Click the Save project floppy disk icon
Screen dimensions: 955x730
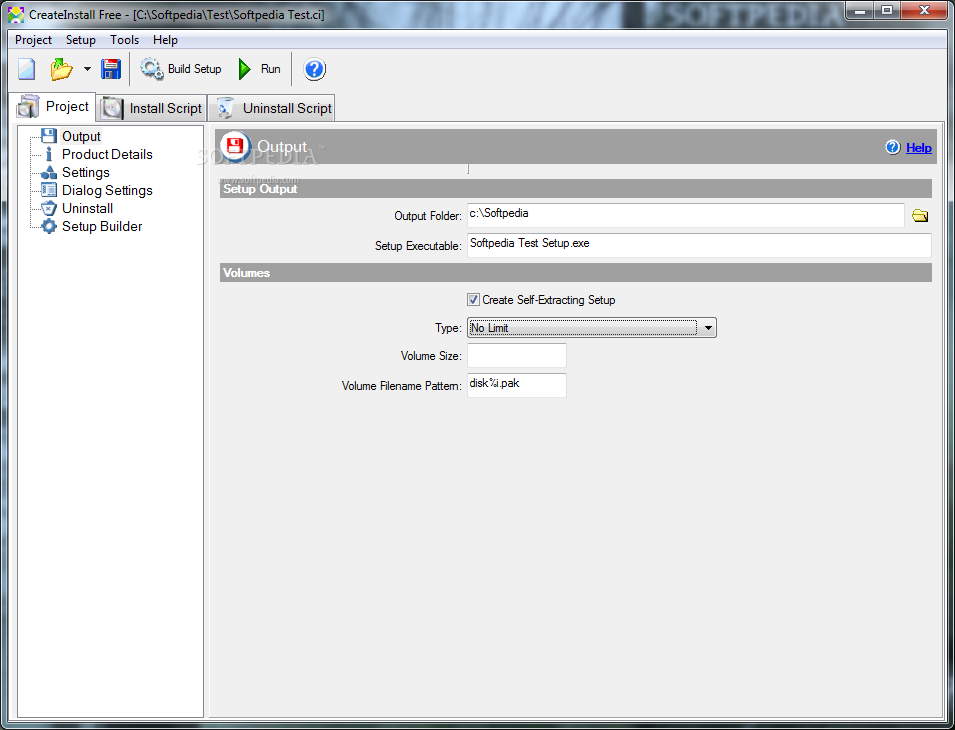pos(111,69)
